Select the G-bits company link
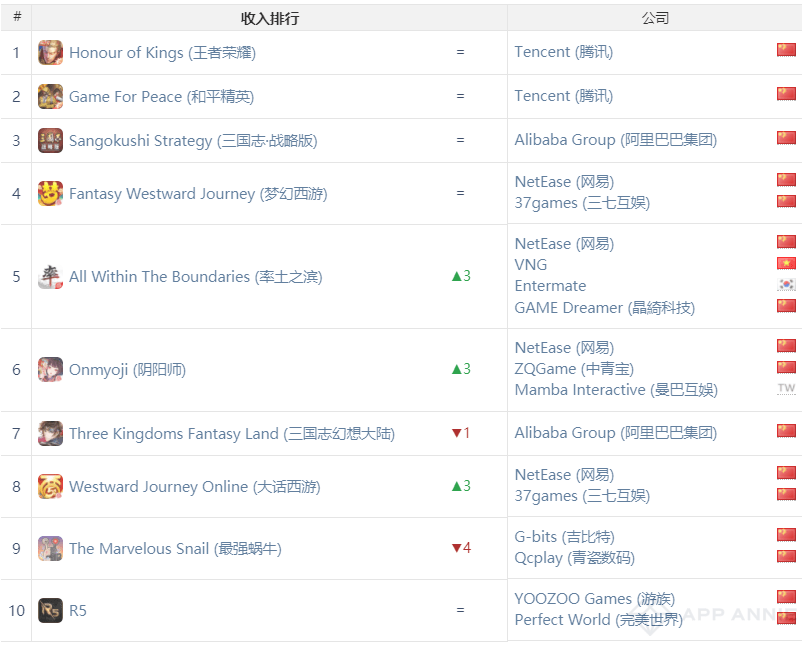Viewport: 804px width, 647px height. tap(564, 537)
